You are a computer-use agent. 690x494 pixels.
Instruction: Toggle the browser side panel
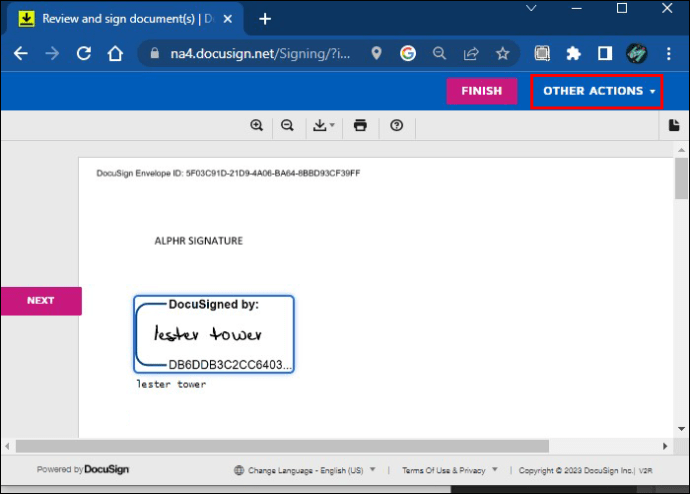[x=605, y=54]
